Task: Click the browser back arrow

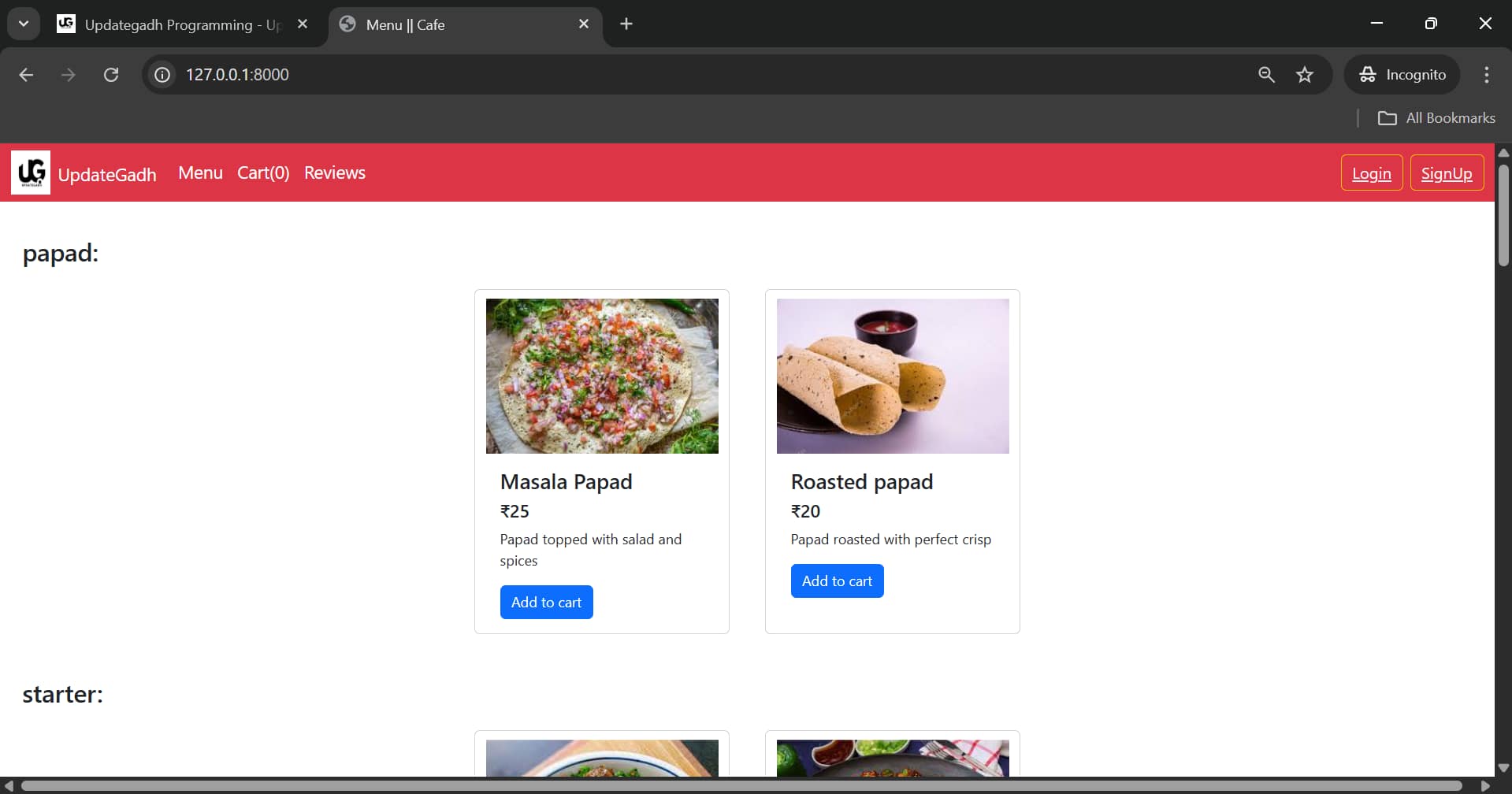Action: [x=26, y=74]
